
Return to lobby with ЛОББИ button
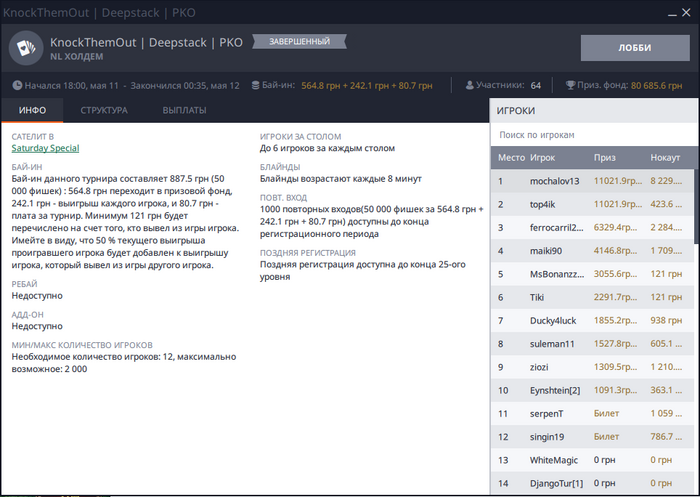tap(635, 48)
